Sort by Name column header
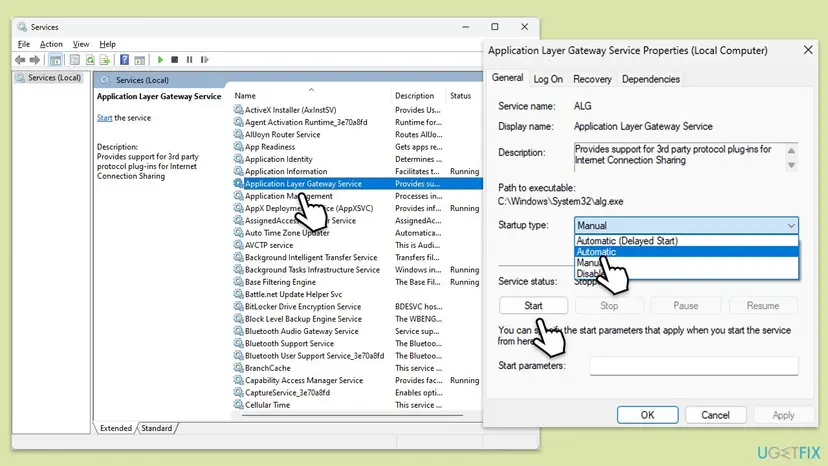The image size is (828, 466). (x=312, y=96)
